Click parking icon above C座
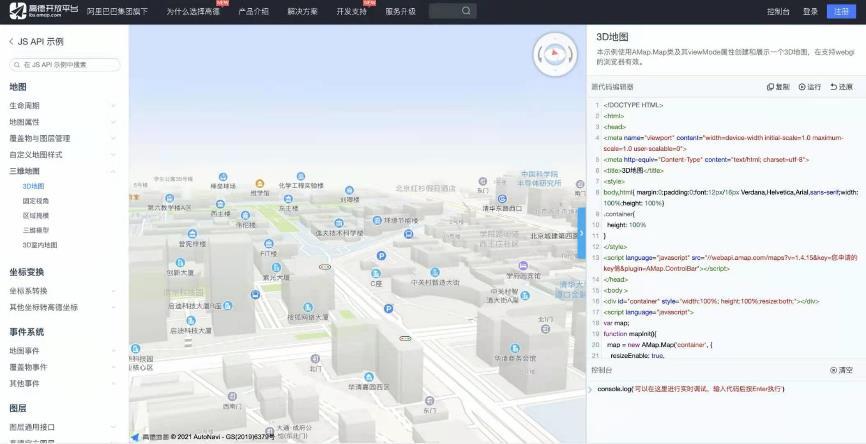Viewport: 866px width, 444px height. tap(381, 255)
